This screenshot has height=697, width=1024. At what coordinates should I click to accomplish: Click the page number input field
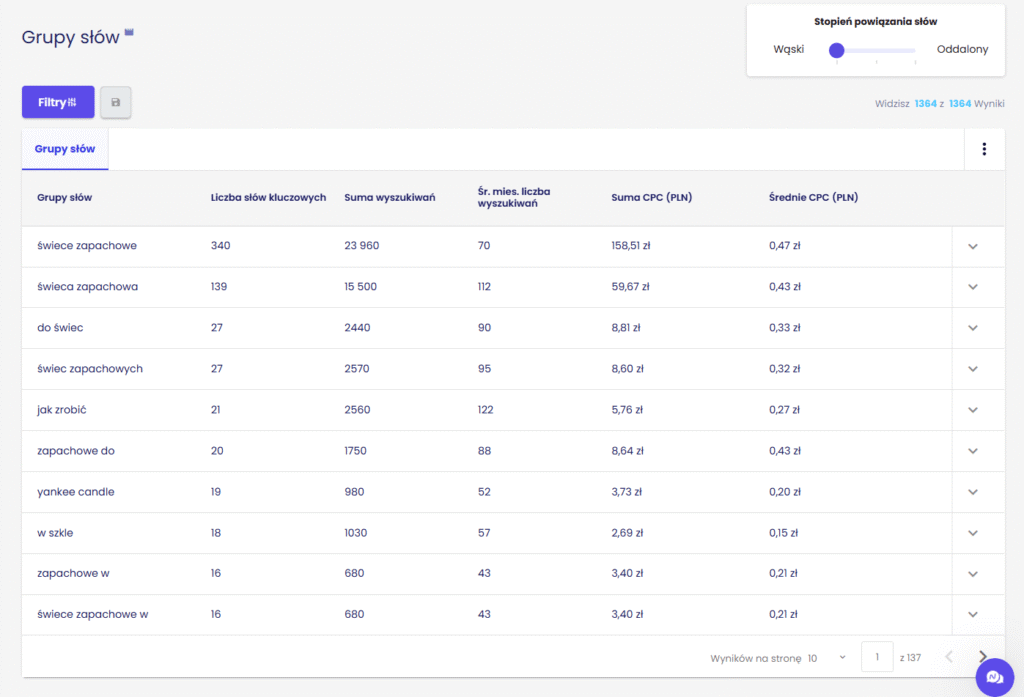tap(877, 657)
